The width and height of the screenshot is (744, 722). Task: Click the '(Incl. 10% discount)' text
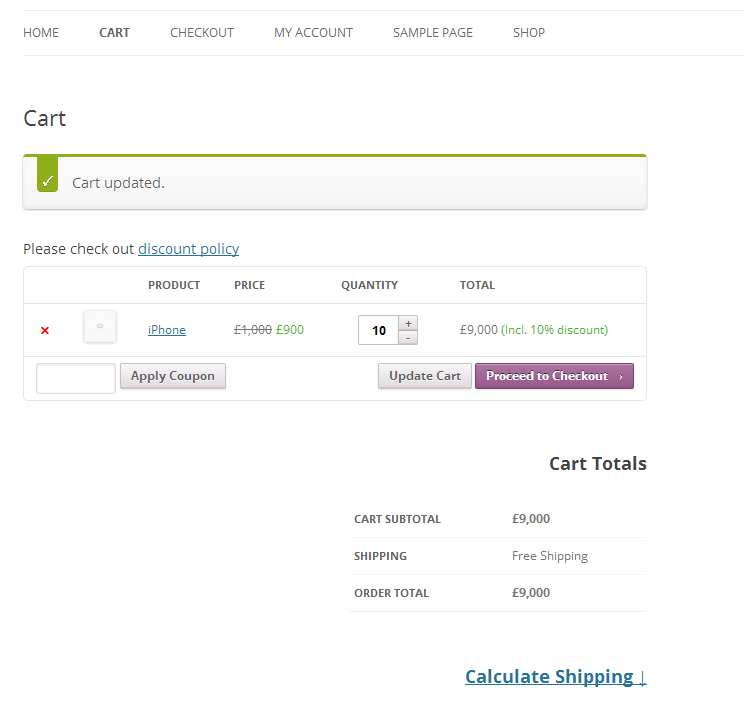pyautogui.click(x=554, y=330)
